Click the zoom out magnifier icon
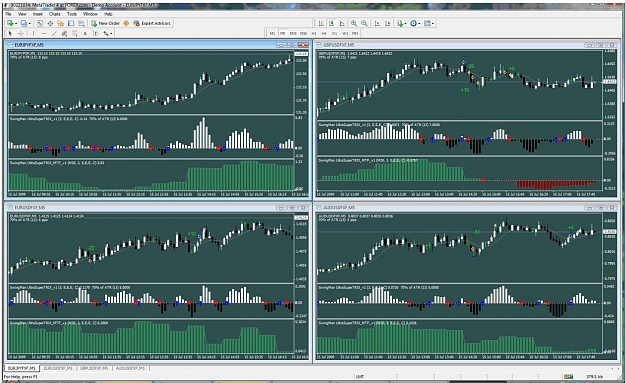The height and width of the screenshot is (383, 625). (x=364, y=24)
